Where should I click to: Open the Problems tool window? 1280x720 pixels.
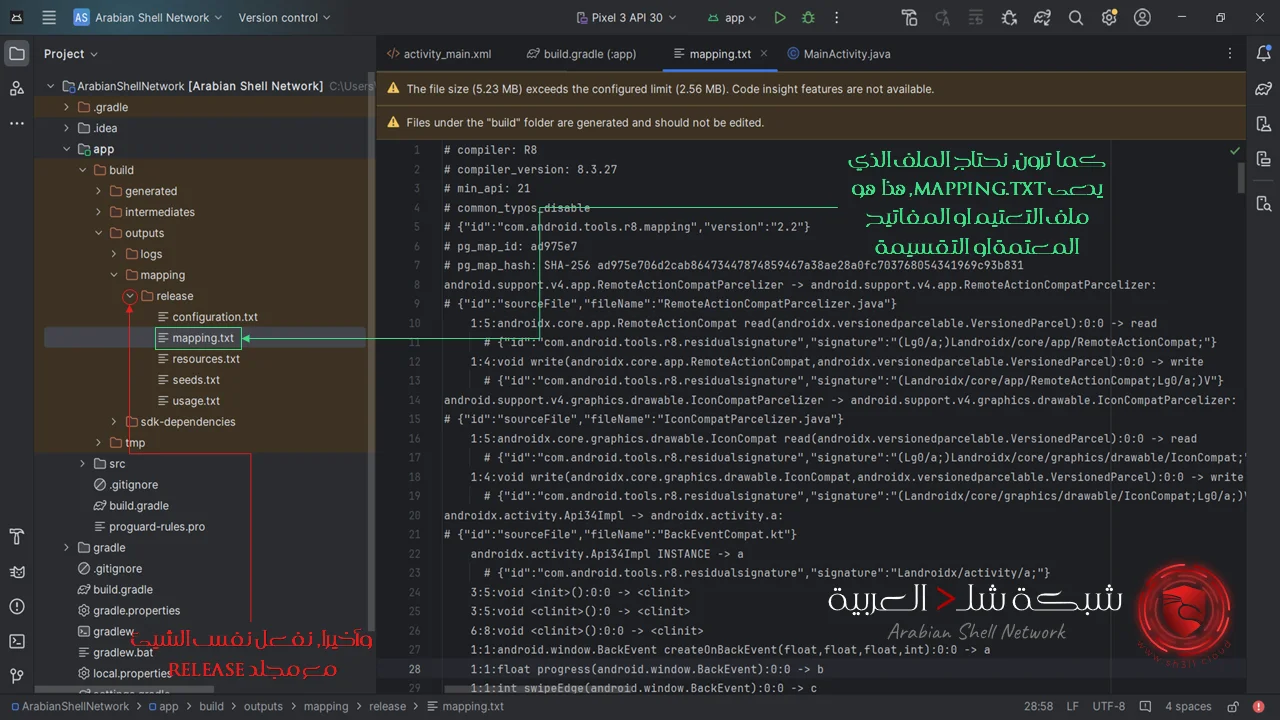[x=16, y=607]
